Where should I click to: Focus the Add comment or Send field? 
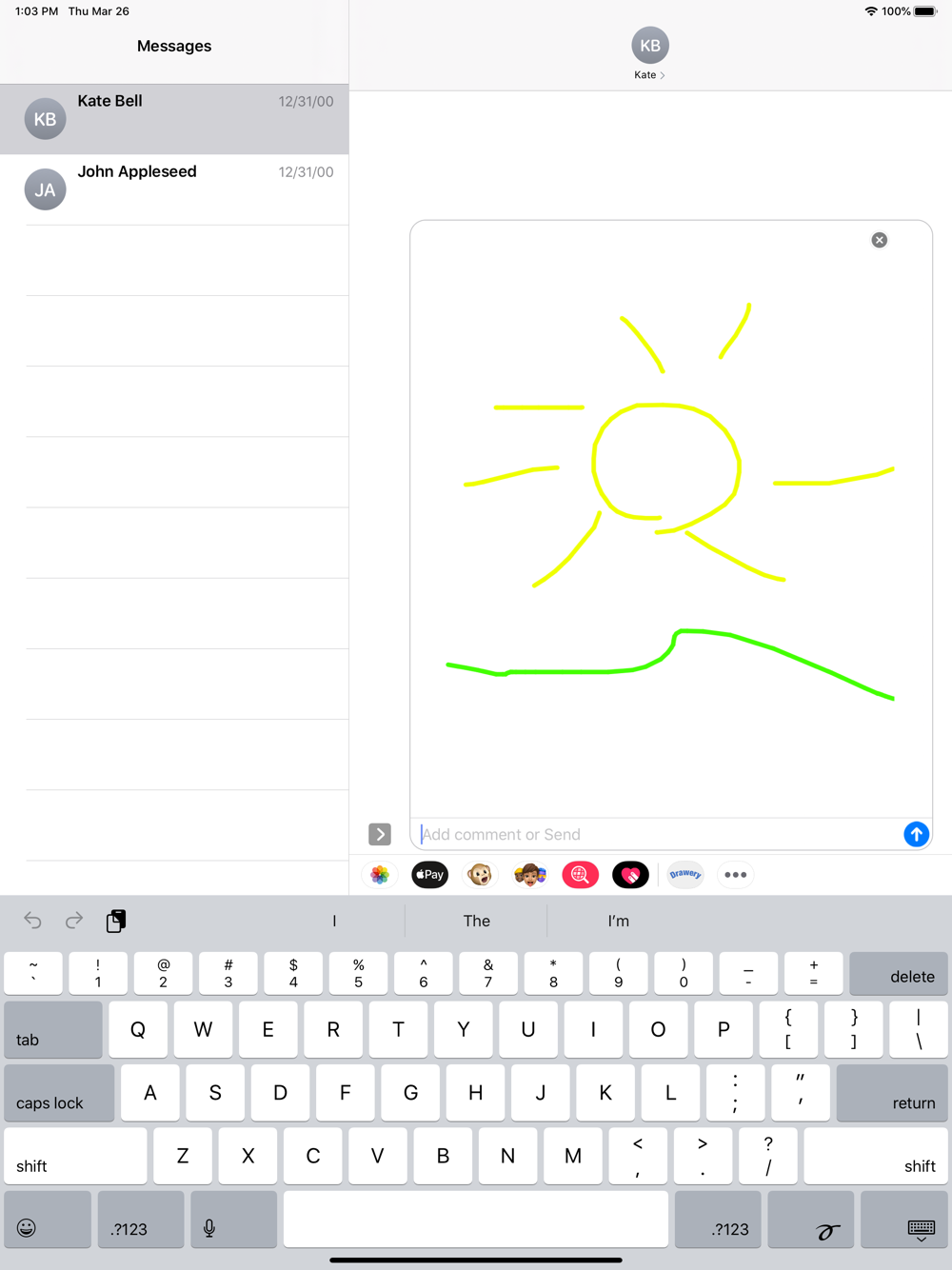(x=659, y=834)
